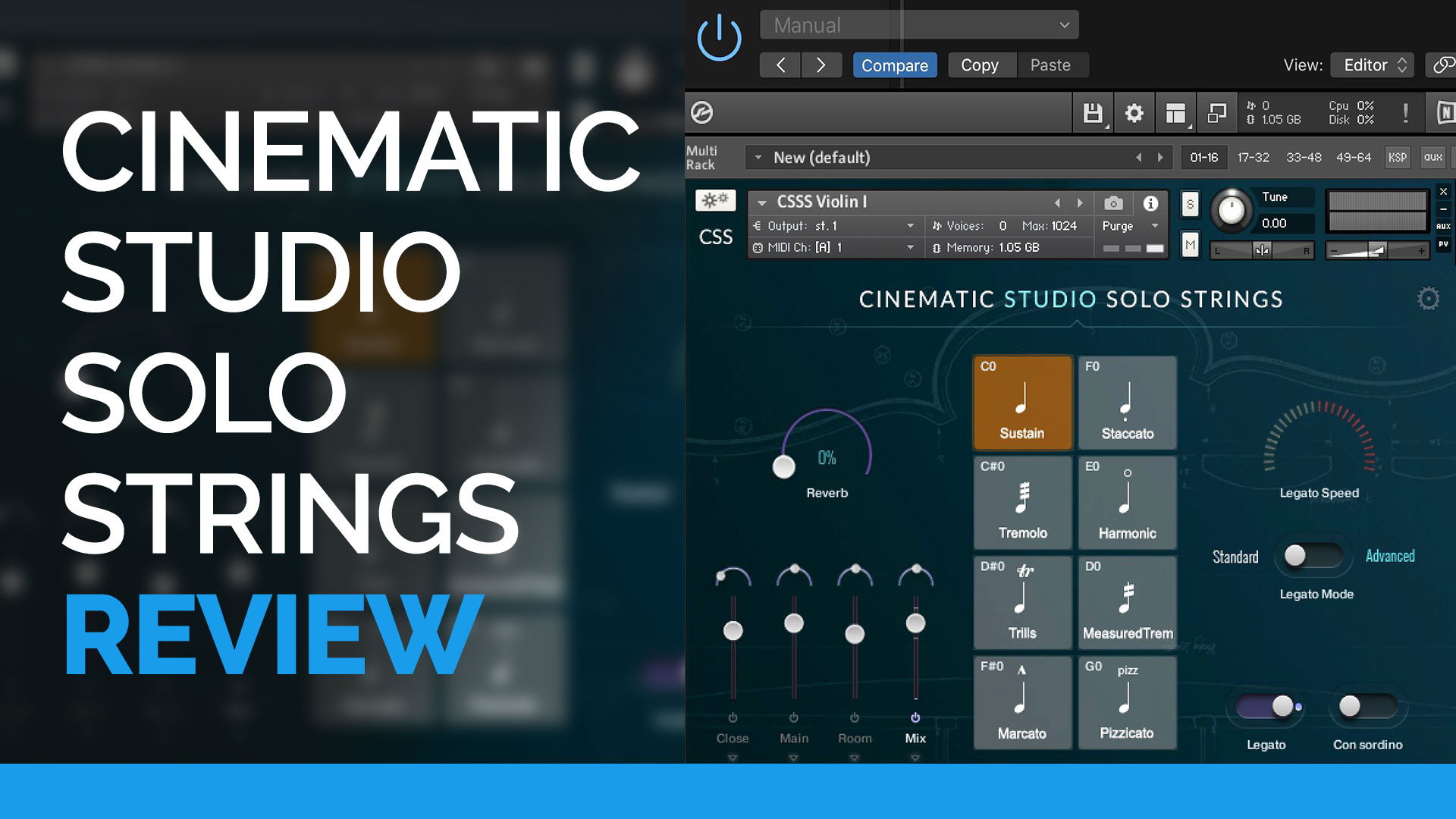Collapse the CSSS Violin I instrument header
1456x819 pixels.
pyautogui.click(x=762, y=202)
